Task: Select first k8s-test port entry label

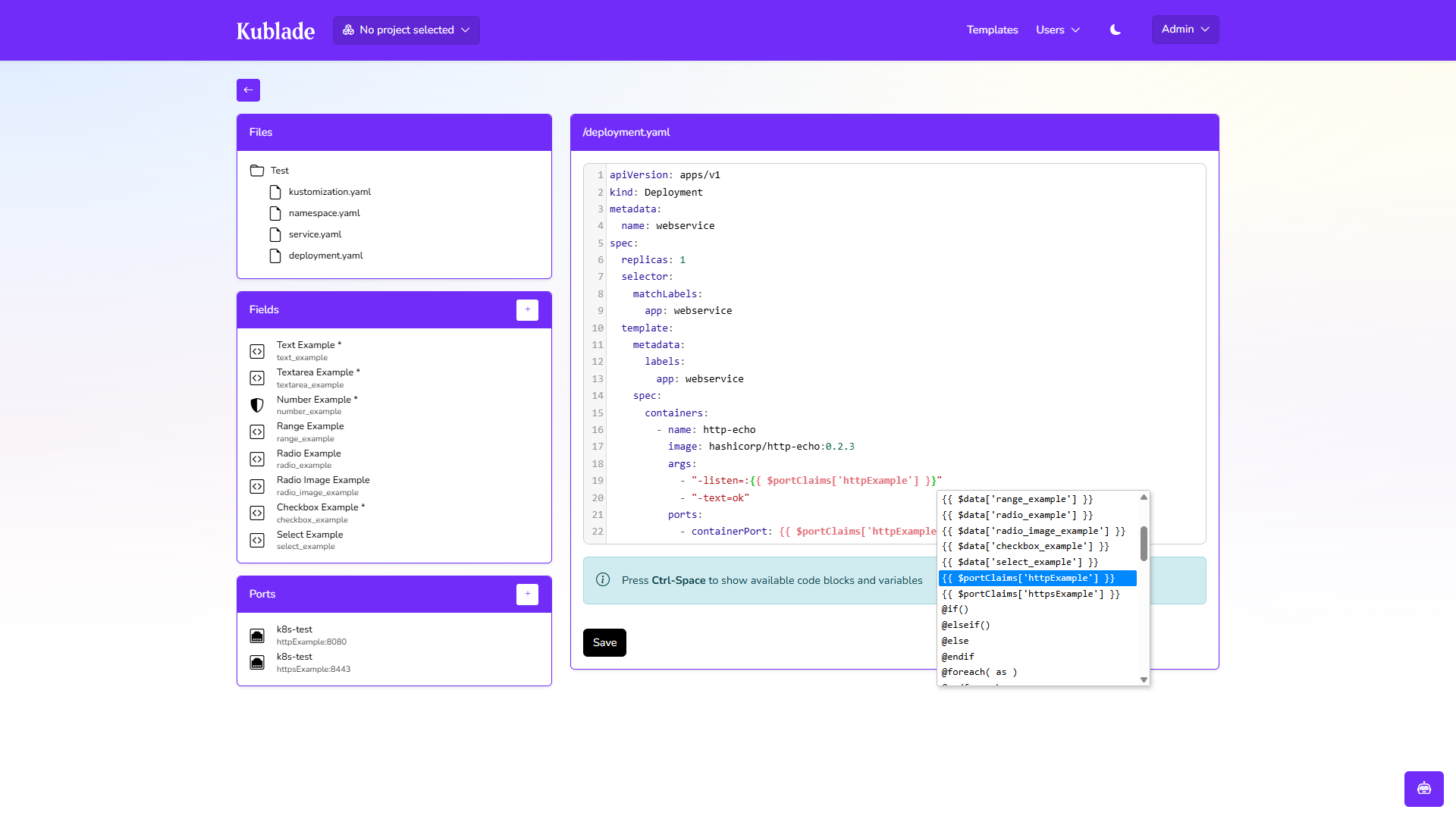Action: [x=294, y=629]
